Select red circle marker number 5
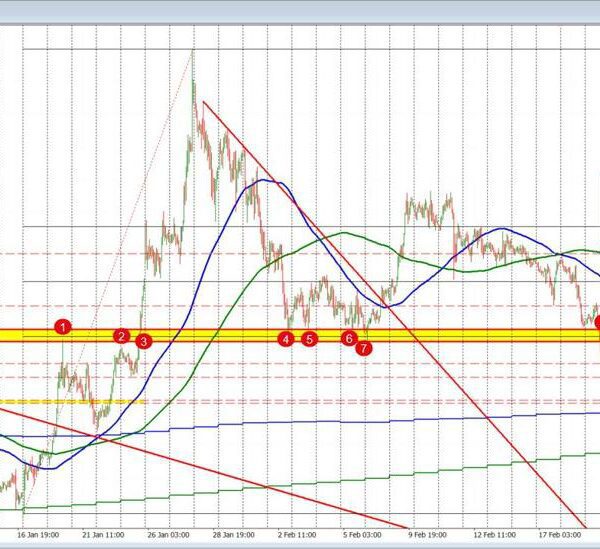600x549 pixels. [309, 339]
